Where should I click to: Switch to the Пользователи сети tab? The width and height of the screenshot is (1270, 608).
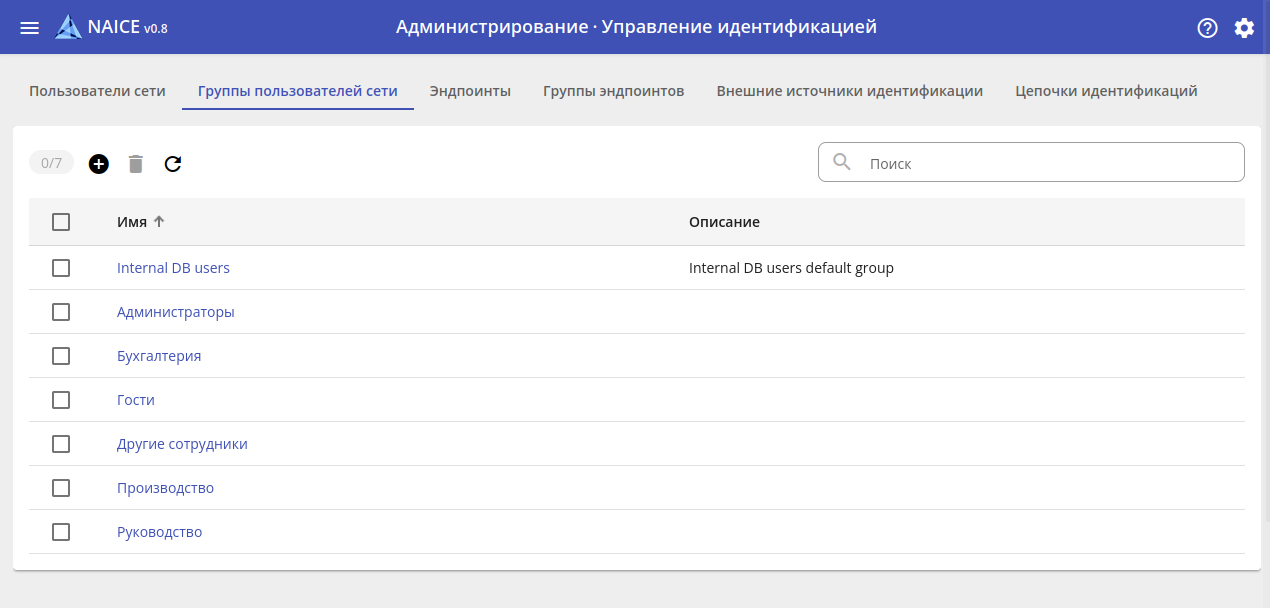(x=97, y=91)
